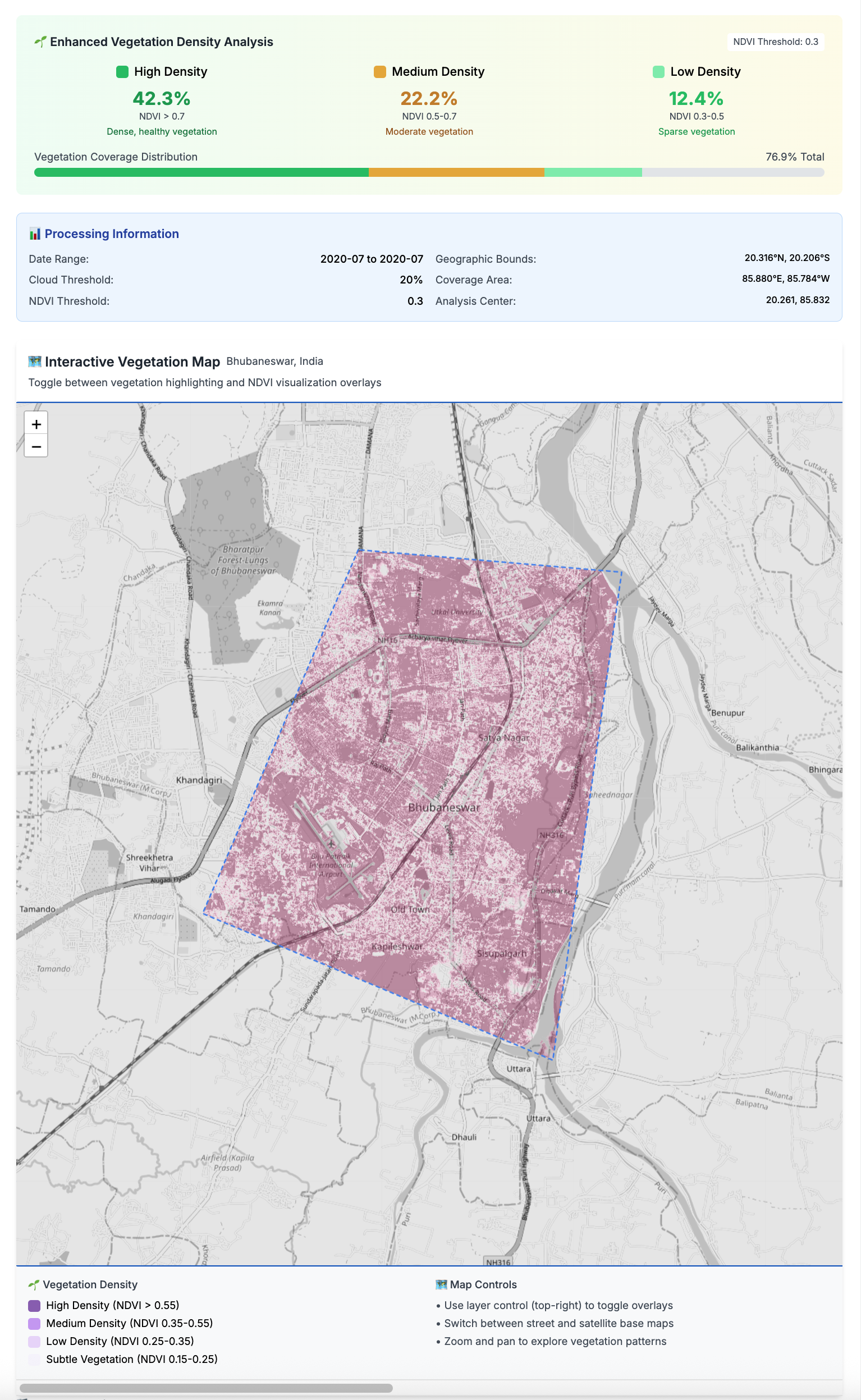Click the purple High Density NDVI > 0.55 swatch
This screenshot has width=861, height=1400.
coord(34,1306)
